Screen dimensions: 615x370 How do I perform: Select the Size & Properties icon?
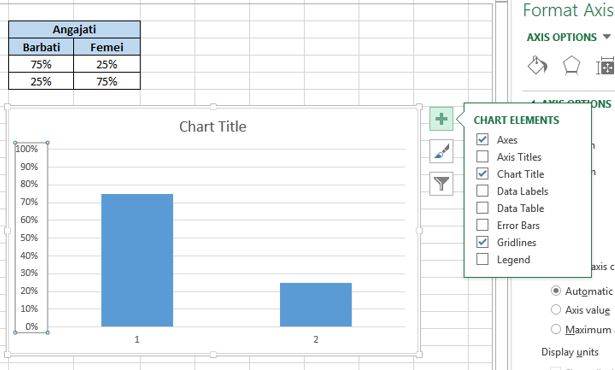[606, 66]
